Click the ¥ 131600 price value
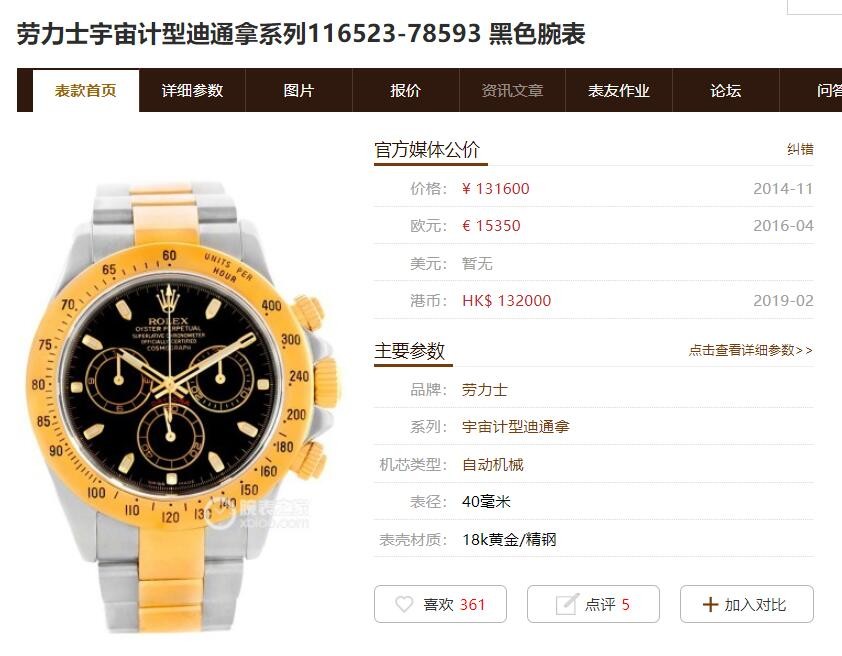Image resolution: width=842 pixels, height=656 pixels. coord(495,188)
